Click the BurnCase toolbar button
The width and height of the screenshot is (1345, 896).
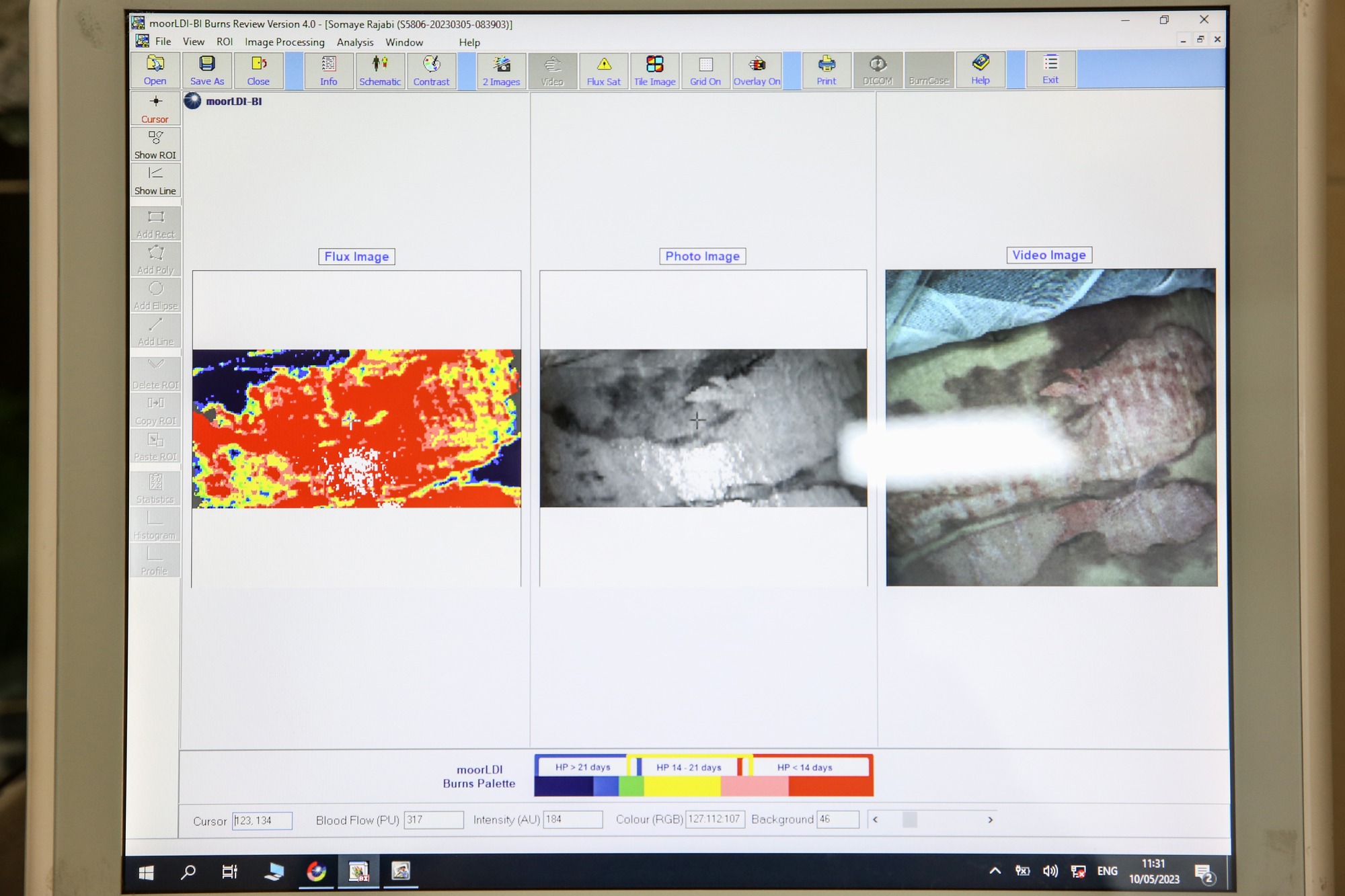[929, 70]
